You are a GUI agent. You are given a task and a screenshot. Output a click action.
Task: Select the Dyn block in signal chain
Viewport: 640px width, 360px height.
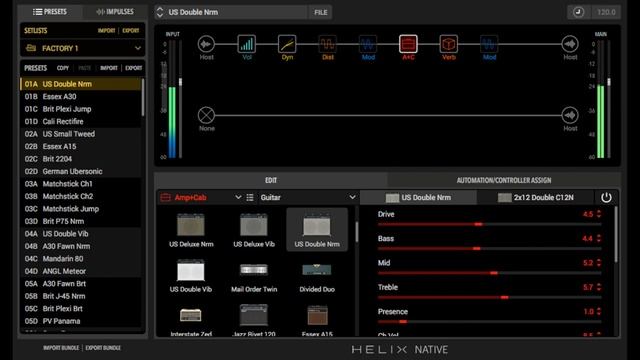click(x=287, y=44)
